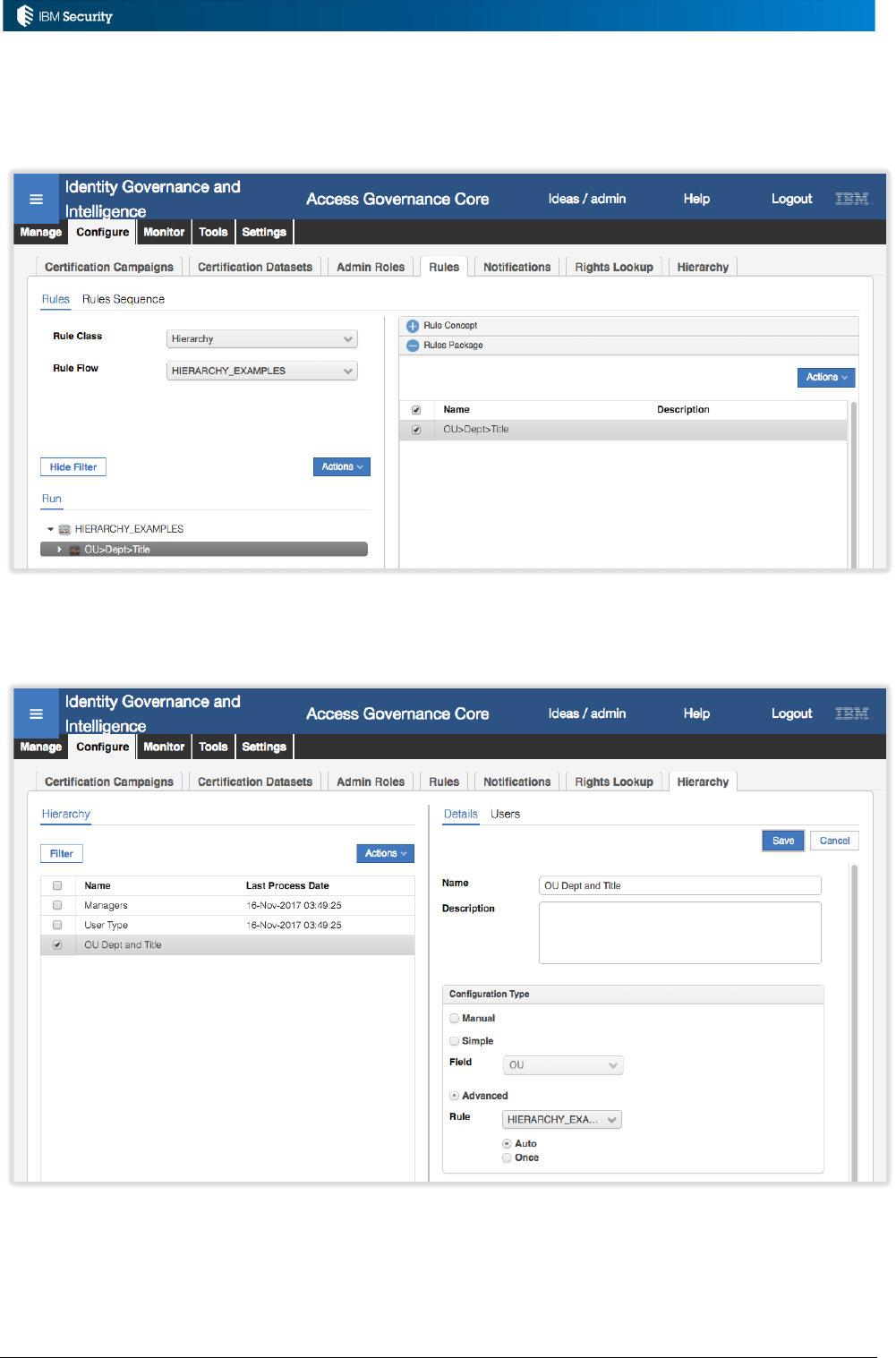Select the Run tab link
This screenshot has width=896, height=1358.
click(x=52, y=500)
